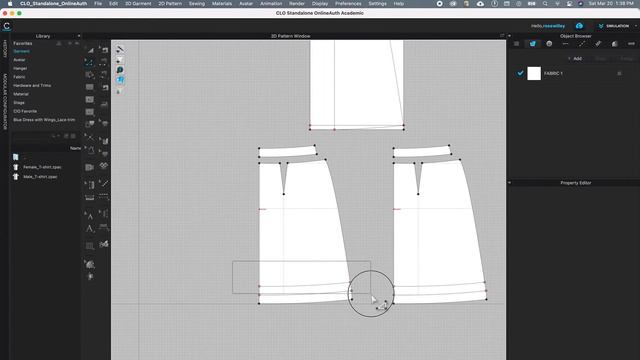Select the Rectangle pattern tool
The height and width of the screenshot is (360, 640).
point(89,87)
